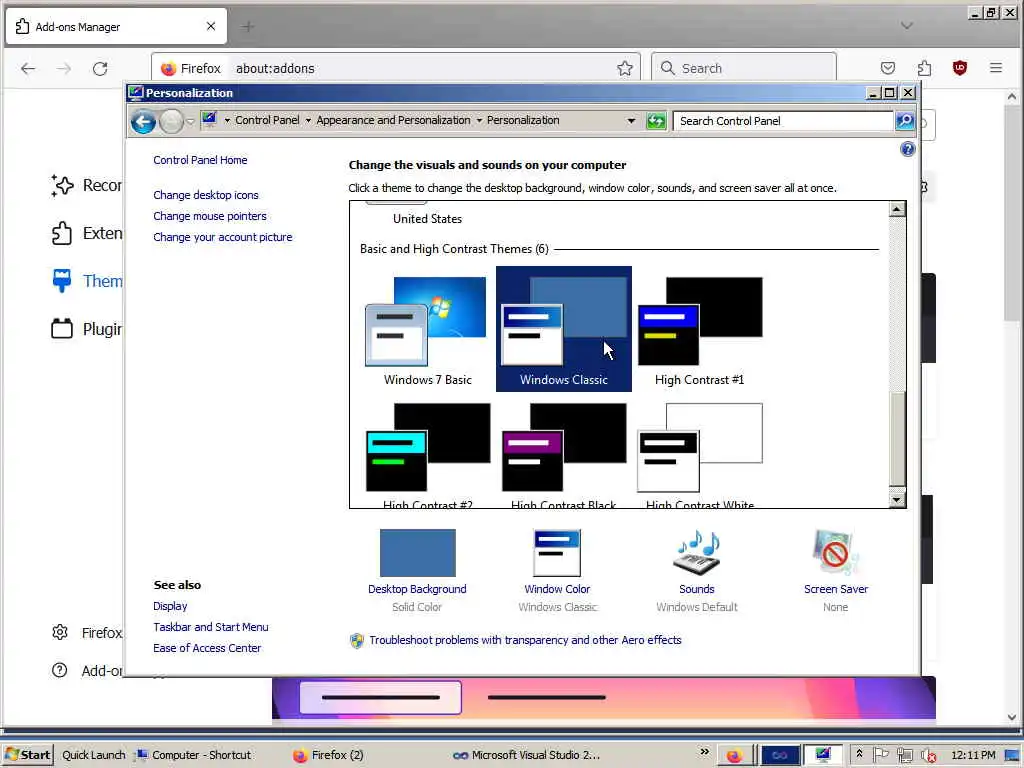The width and height of the screenshot is (1024, 768).
Task: Click the about:addons URL bar
Action: pyautogui.click(x=395, y=69)
